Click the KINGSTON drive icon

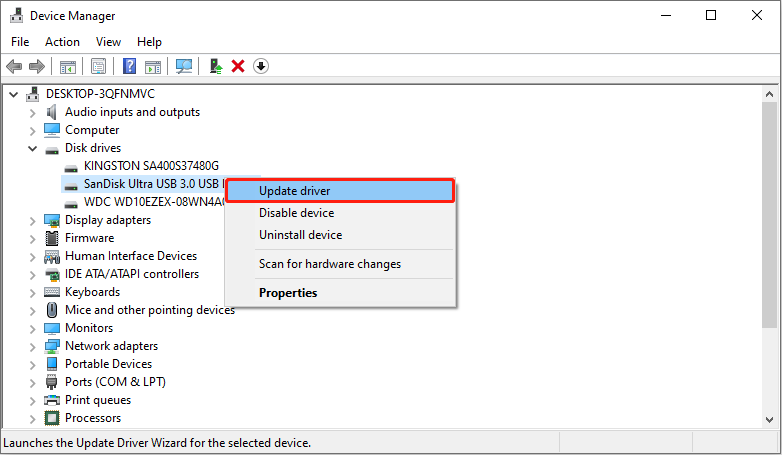point(71,168)
